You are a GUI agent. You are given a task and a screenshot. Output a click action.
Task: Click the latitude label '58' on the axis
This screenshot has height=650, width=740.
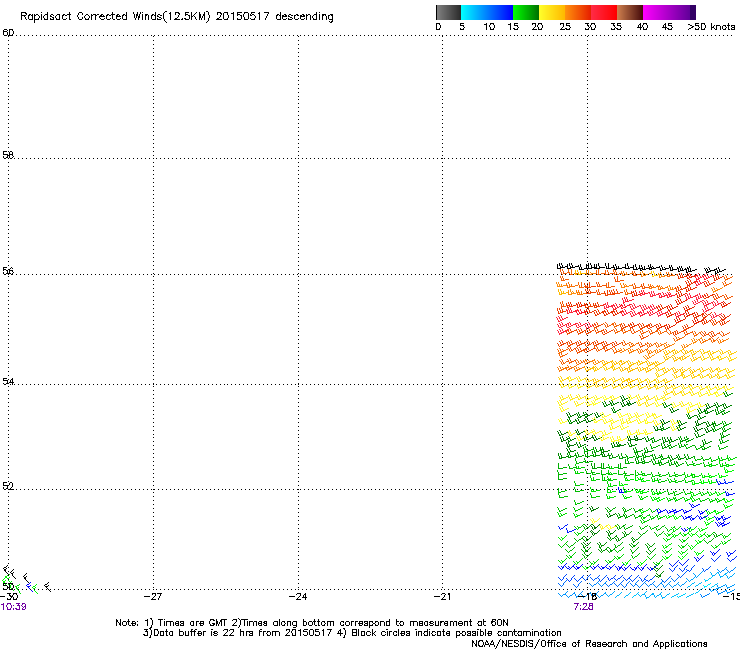tap(8, 155)
